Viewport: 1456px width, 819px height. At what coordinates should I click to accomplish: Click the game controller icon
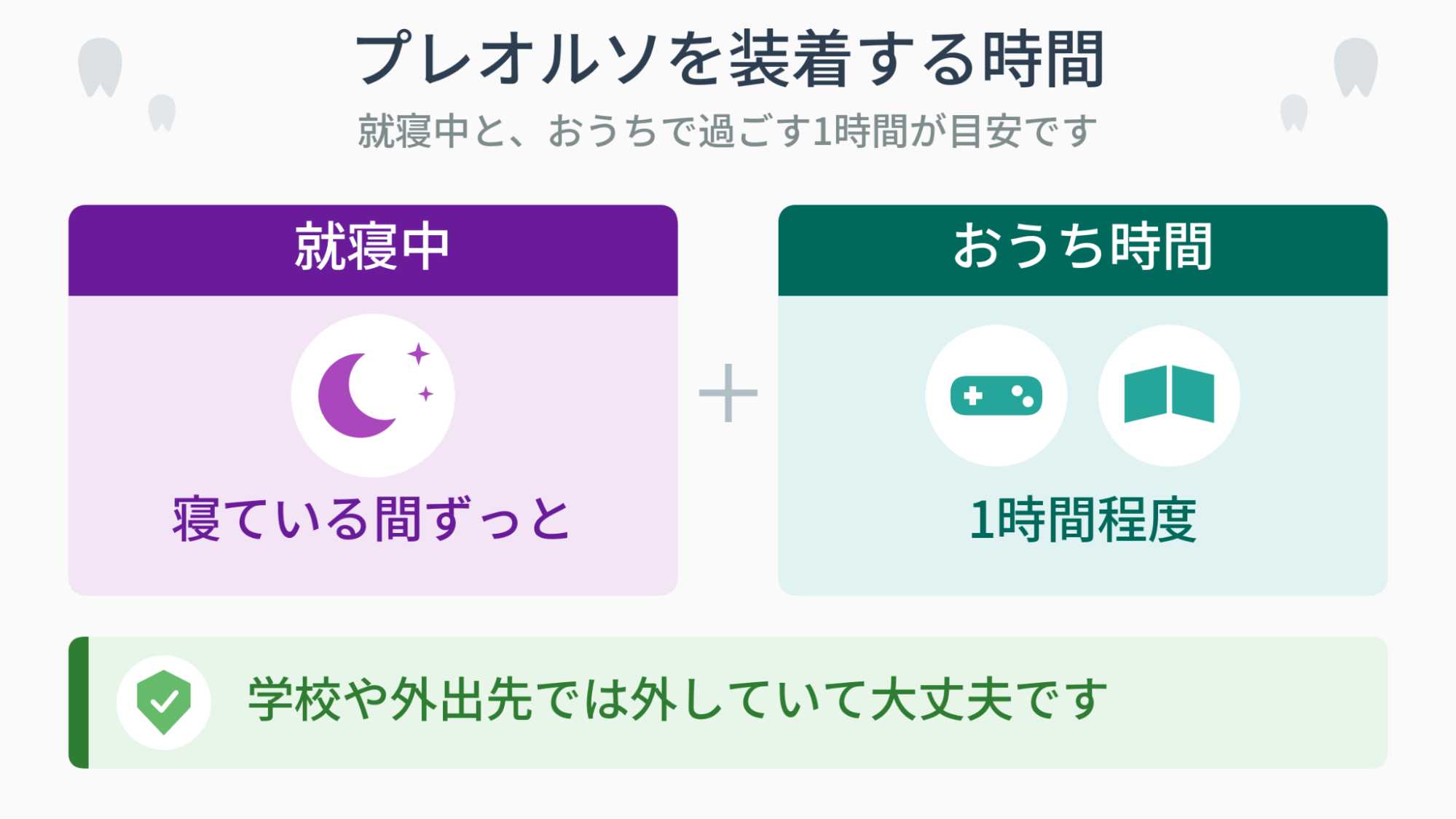coord(996,395)
